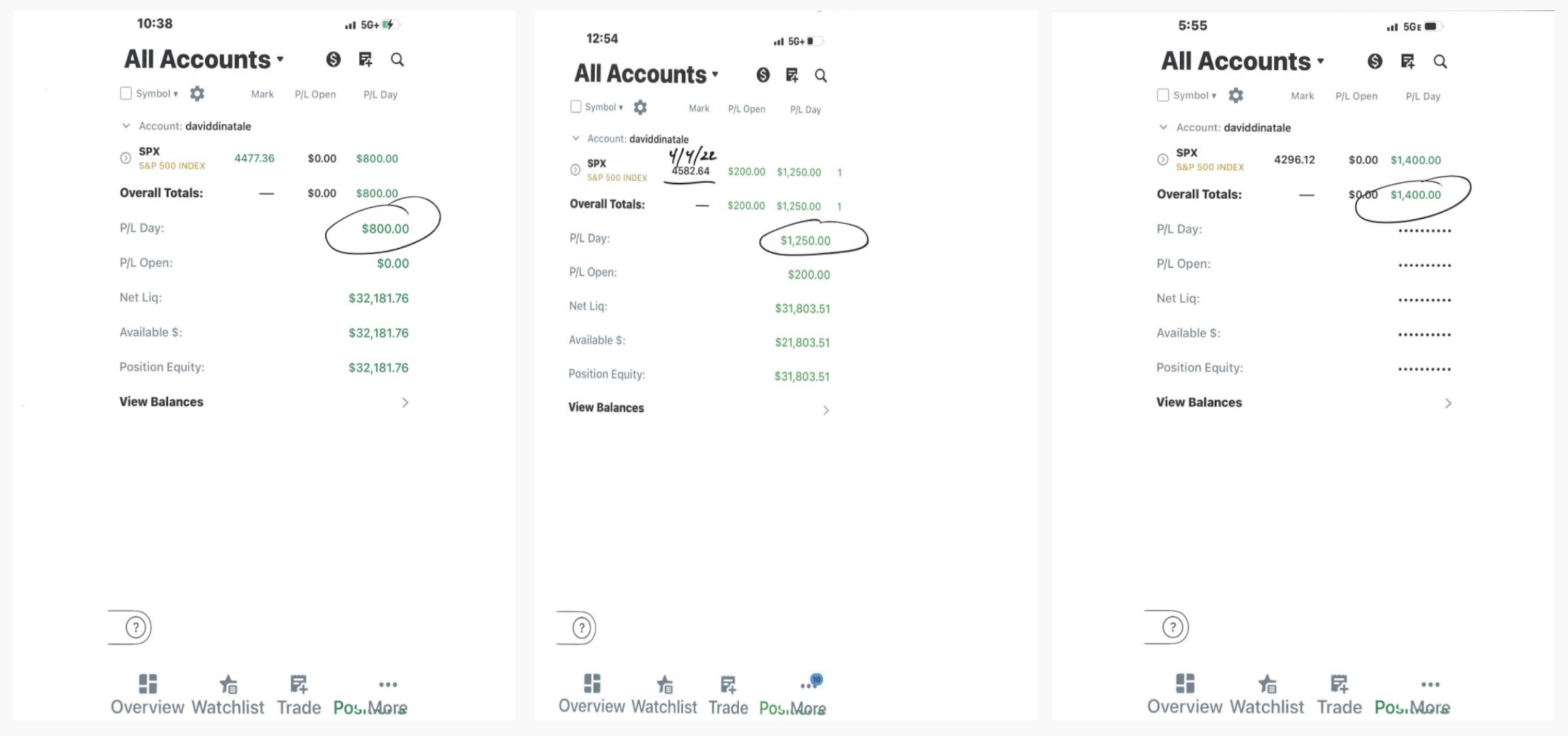
Task: Open All Accounts dropdown in 10:38 screen
Action: [x=204, y=59]
